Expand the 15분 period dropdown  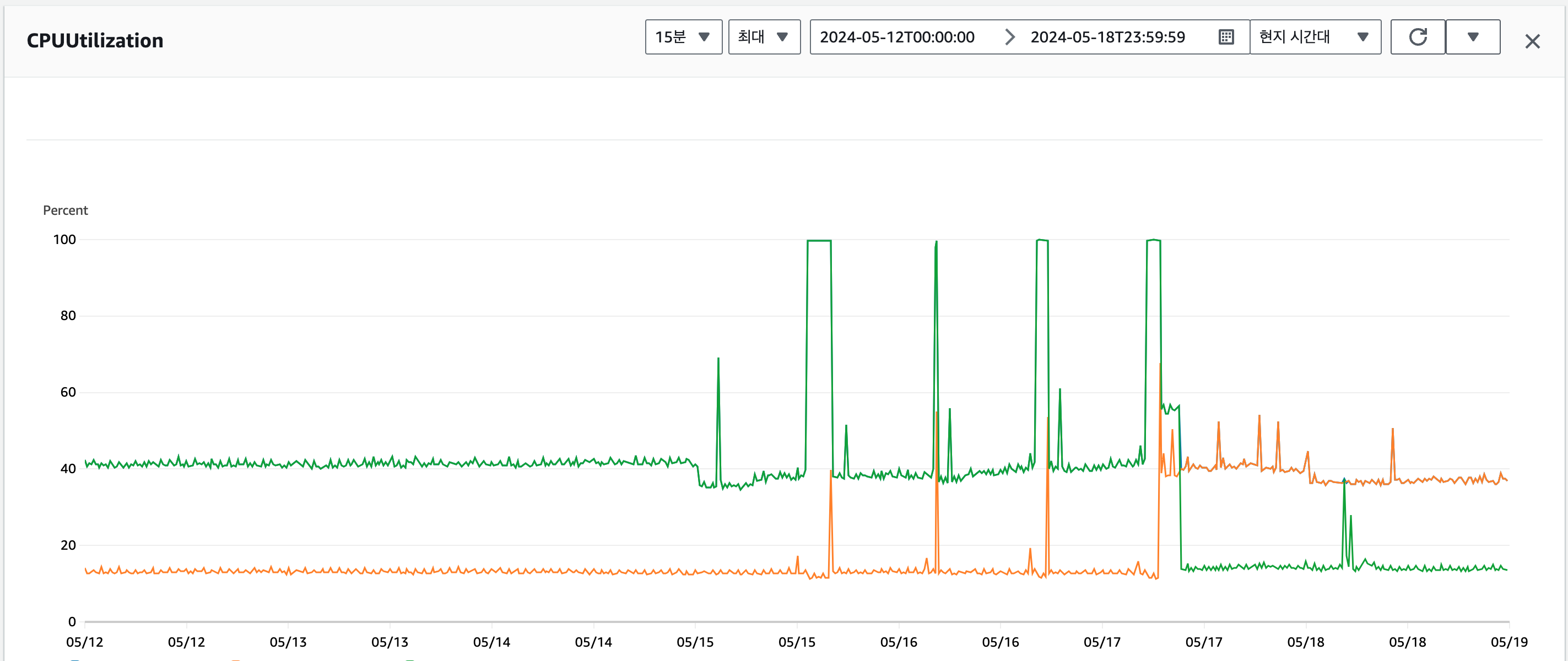(x=683, y=37)
